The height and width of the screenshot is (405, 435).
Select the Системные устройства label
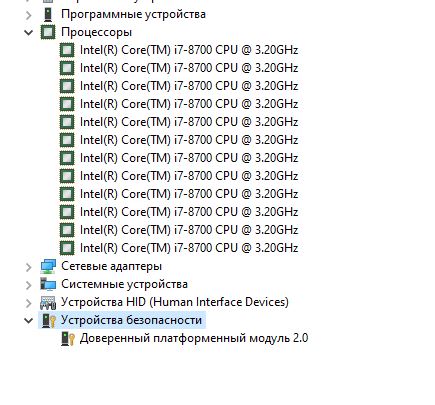[124, 284]
